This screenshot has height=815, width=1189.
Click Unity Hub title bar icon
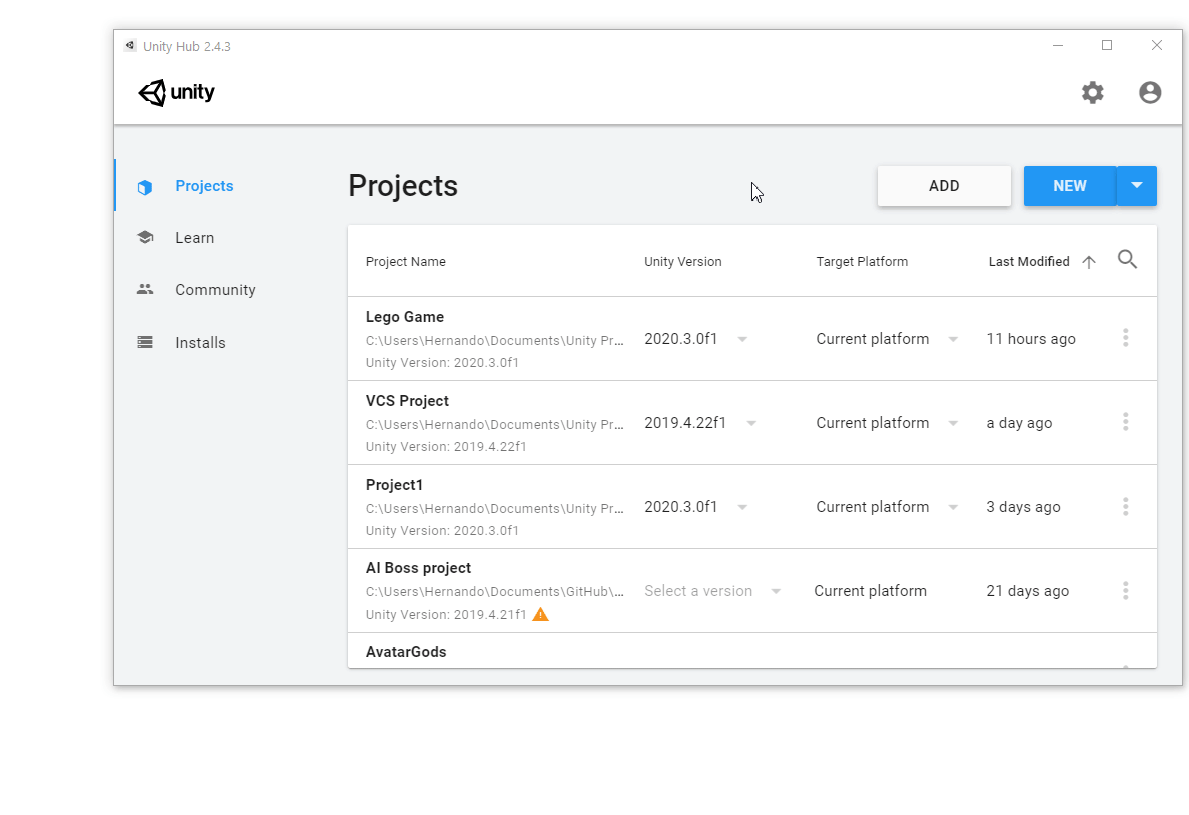pos(130,45)
